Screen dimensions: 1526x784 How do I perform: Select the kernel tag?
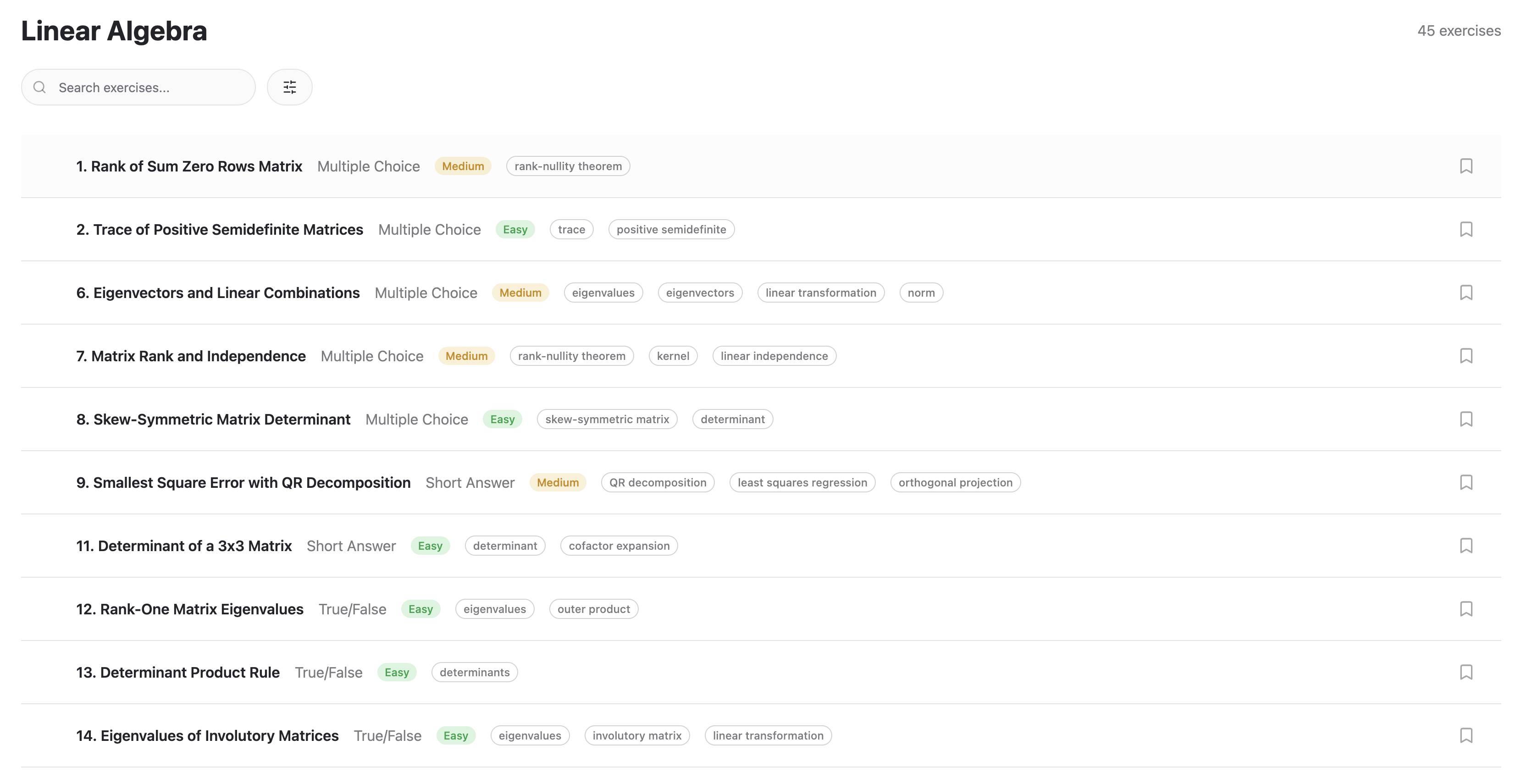point(673,357)
